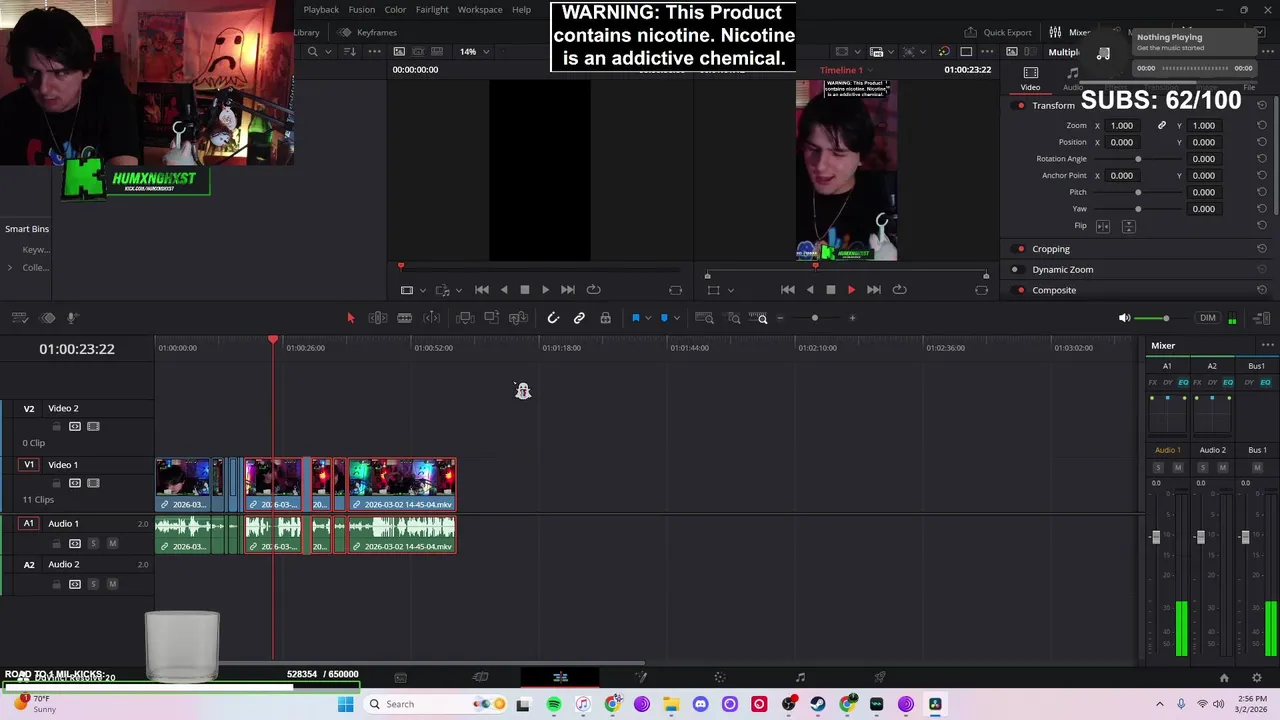Toggle loop in the timeline viewer
The width and height of the screenshot is (1280, 720).
[x=899, y=290]
